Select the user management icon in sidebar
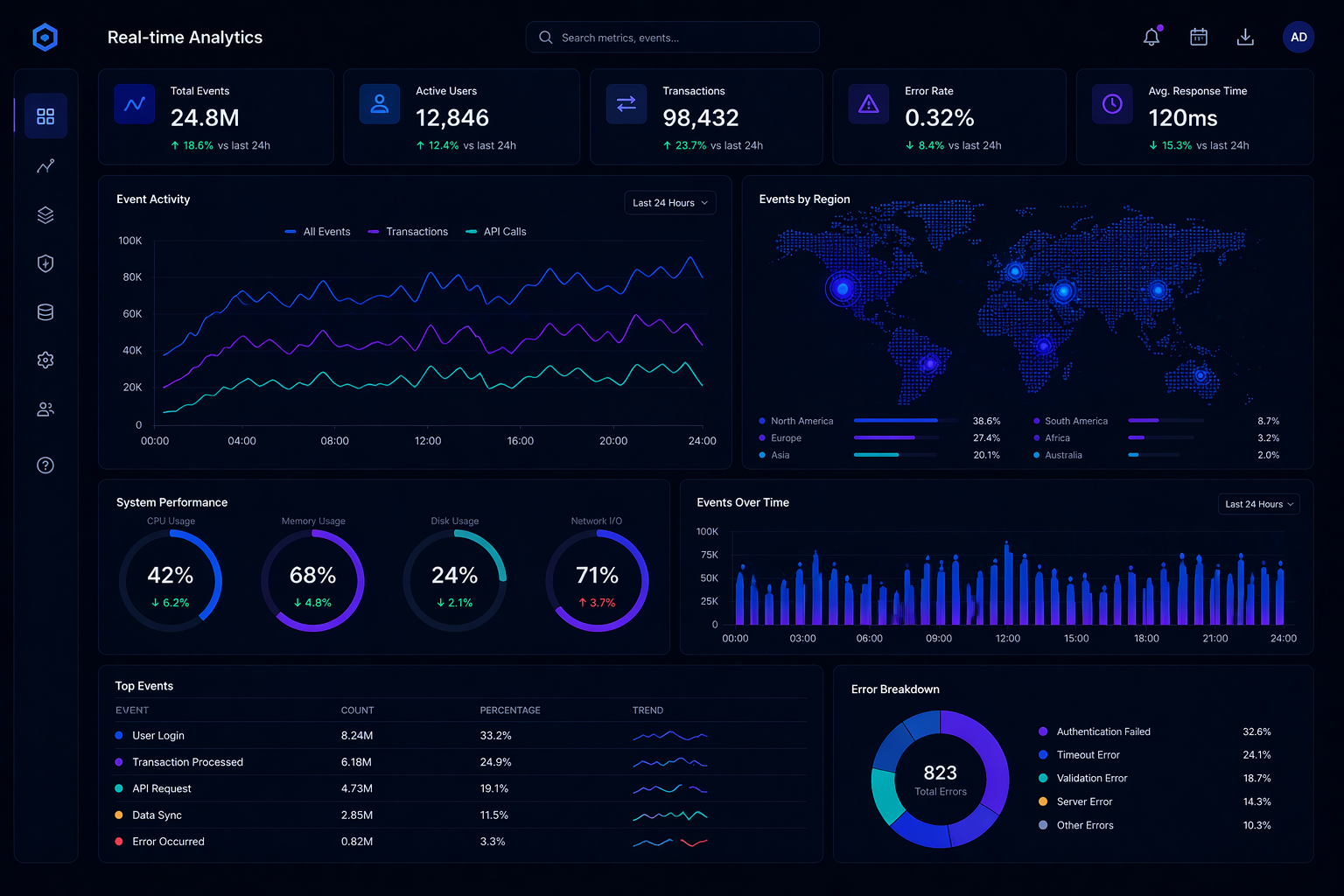 click(x=45, y=409)
